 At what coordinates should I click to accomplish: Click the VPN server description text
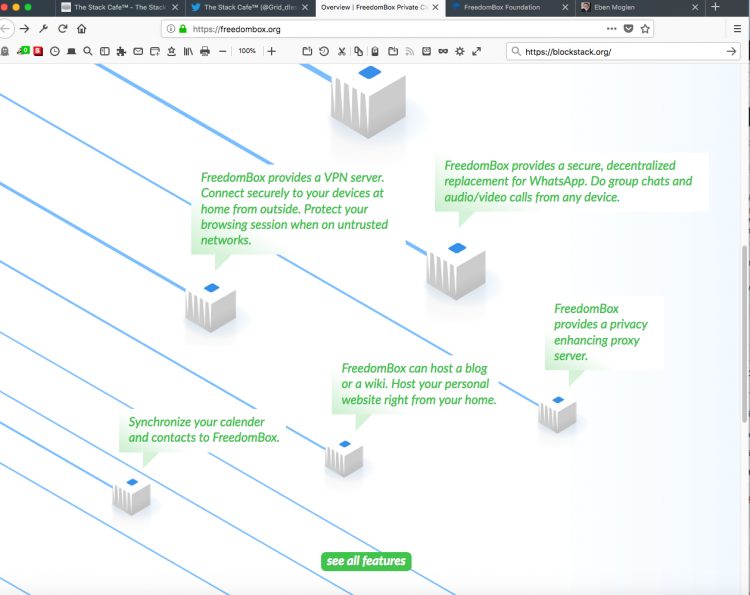point(294,209)
